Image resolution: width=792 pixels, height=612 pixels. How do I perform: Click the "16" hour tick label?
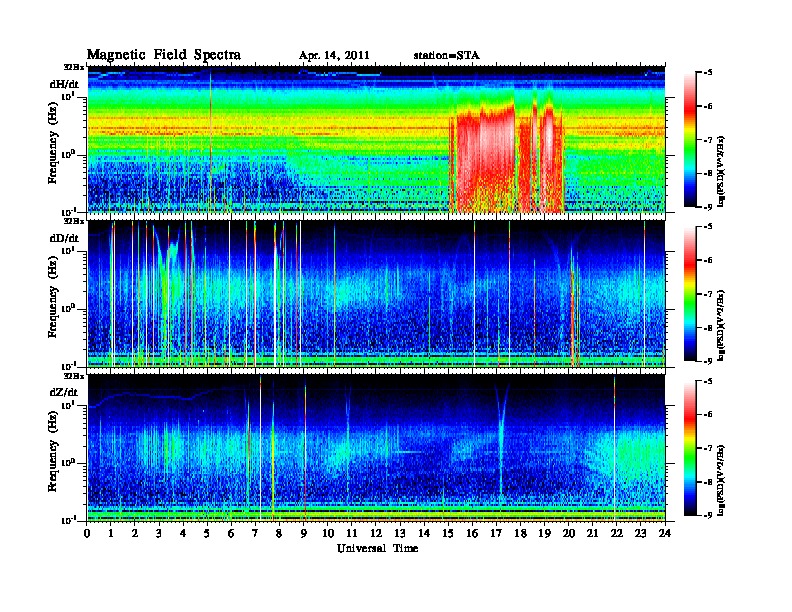tap(472, 534)
